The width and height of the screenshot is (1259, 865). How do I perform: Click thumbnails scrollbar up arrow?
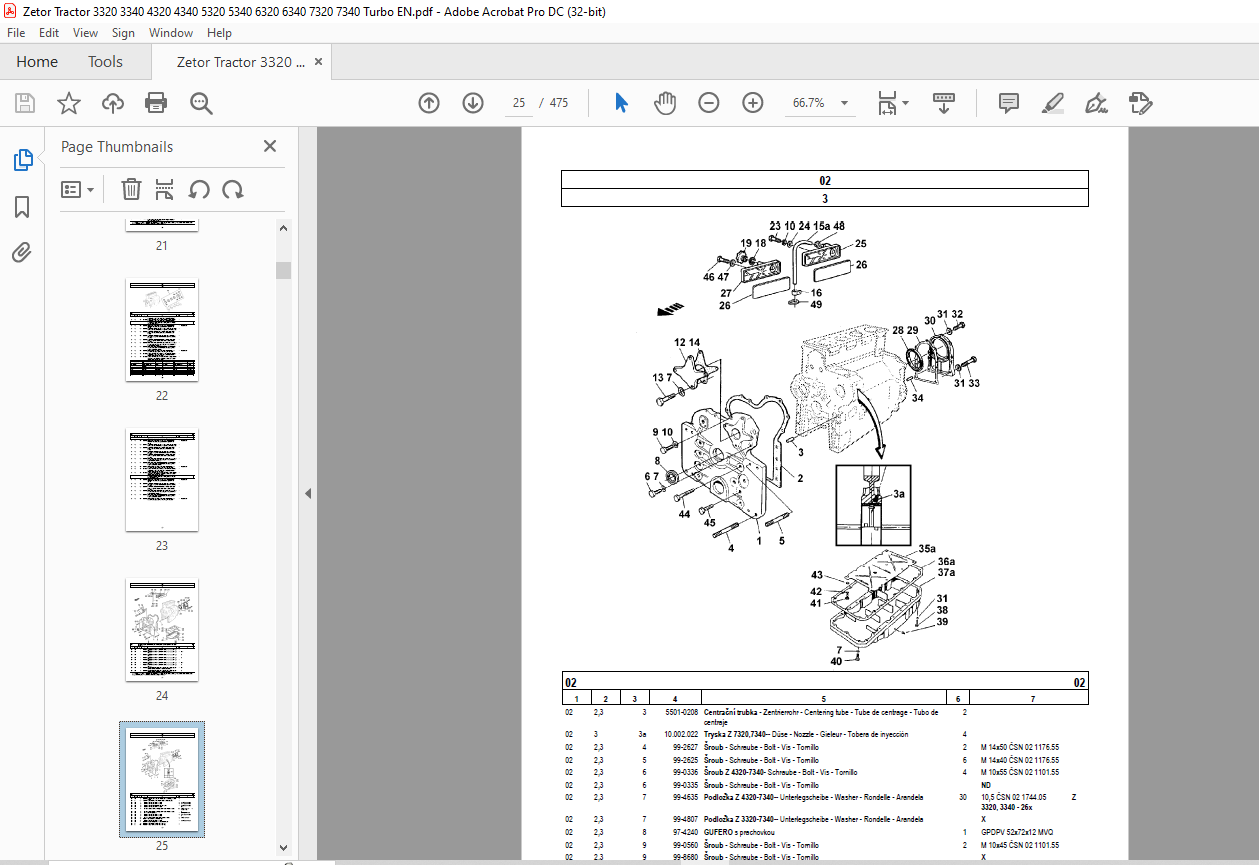(x=284, y=228)
